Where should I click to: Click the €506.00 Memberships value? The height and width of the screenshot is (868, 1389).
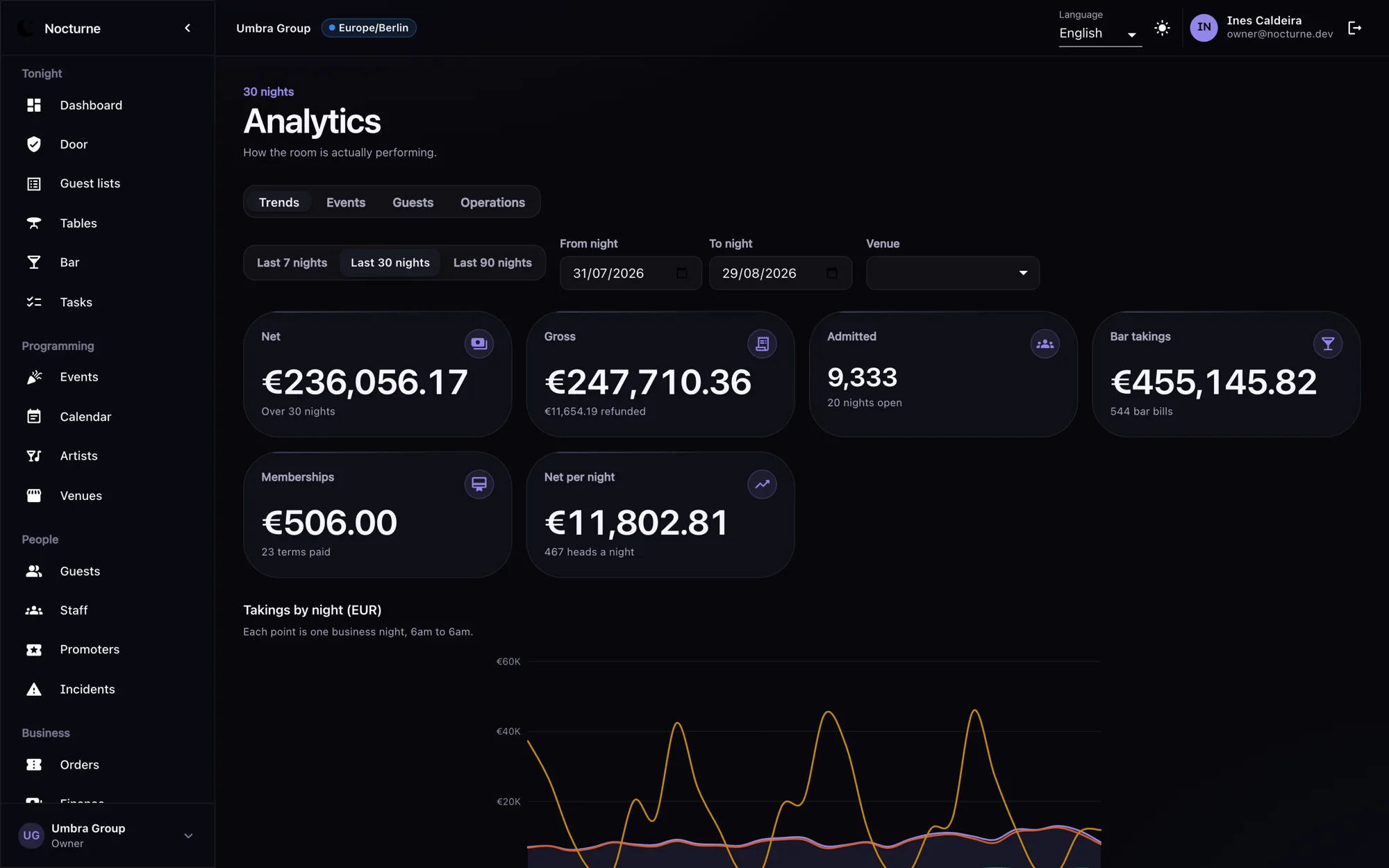[329, 522]
